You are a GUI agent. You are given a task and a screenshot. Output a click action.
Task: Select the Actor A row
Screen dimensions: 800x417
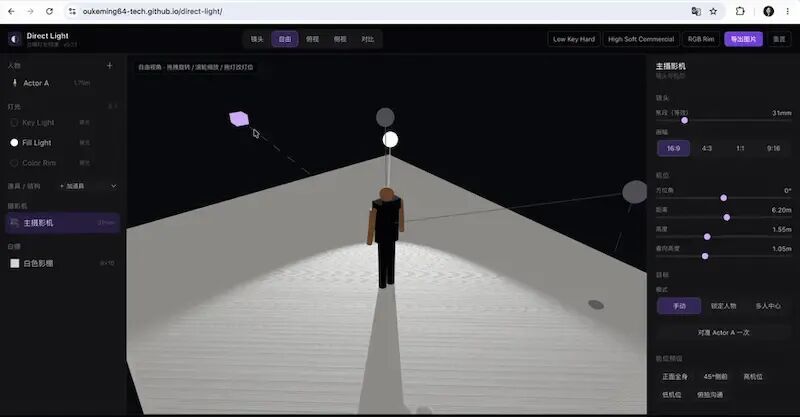tap(63, 83)
